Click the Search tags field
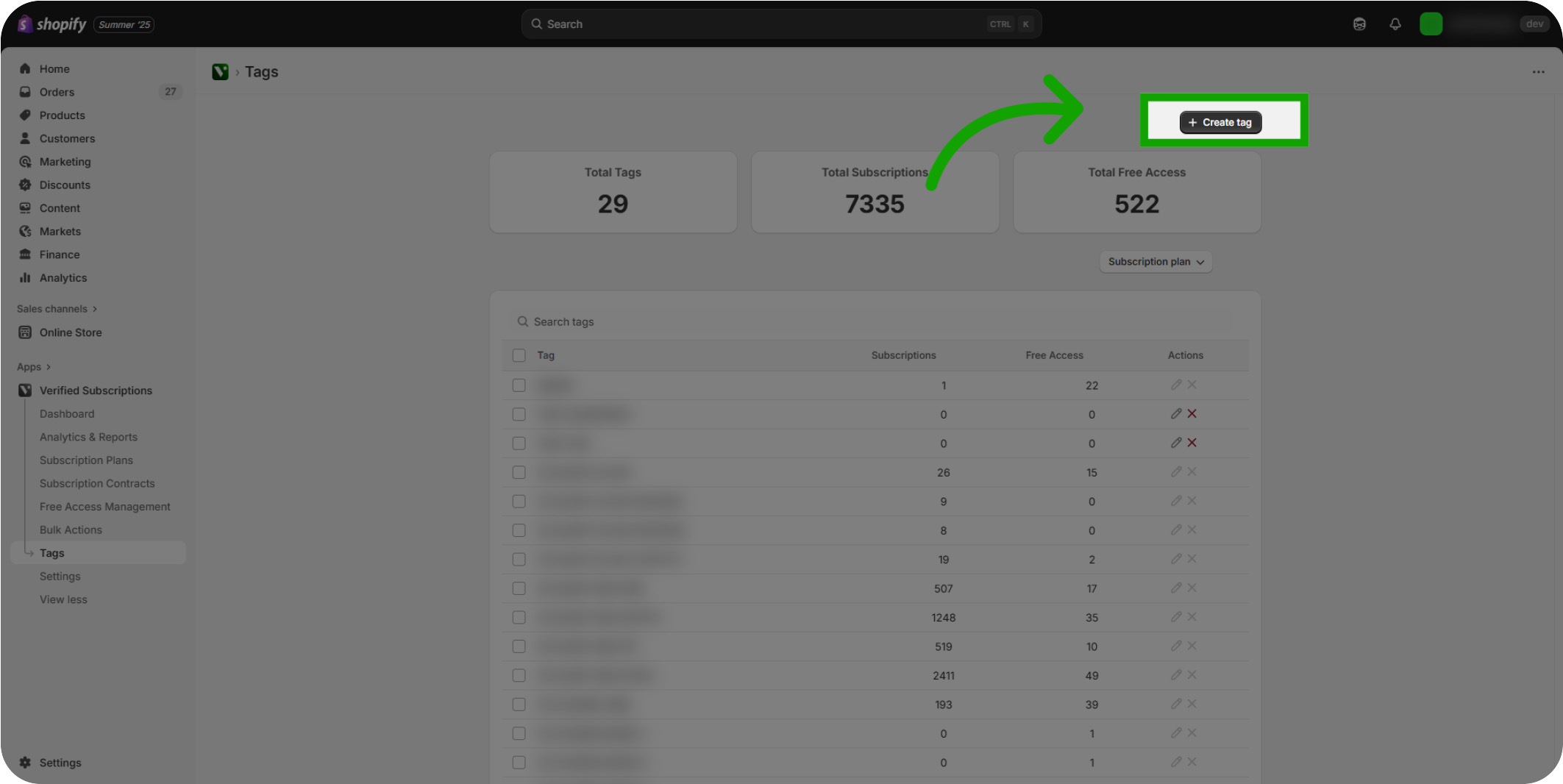This screenshot has width=1563, height=784. tap(875, 321)
